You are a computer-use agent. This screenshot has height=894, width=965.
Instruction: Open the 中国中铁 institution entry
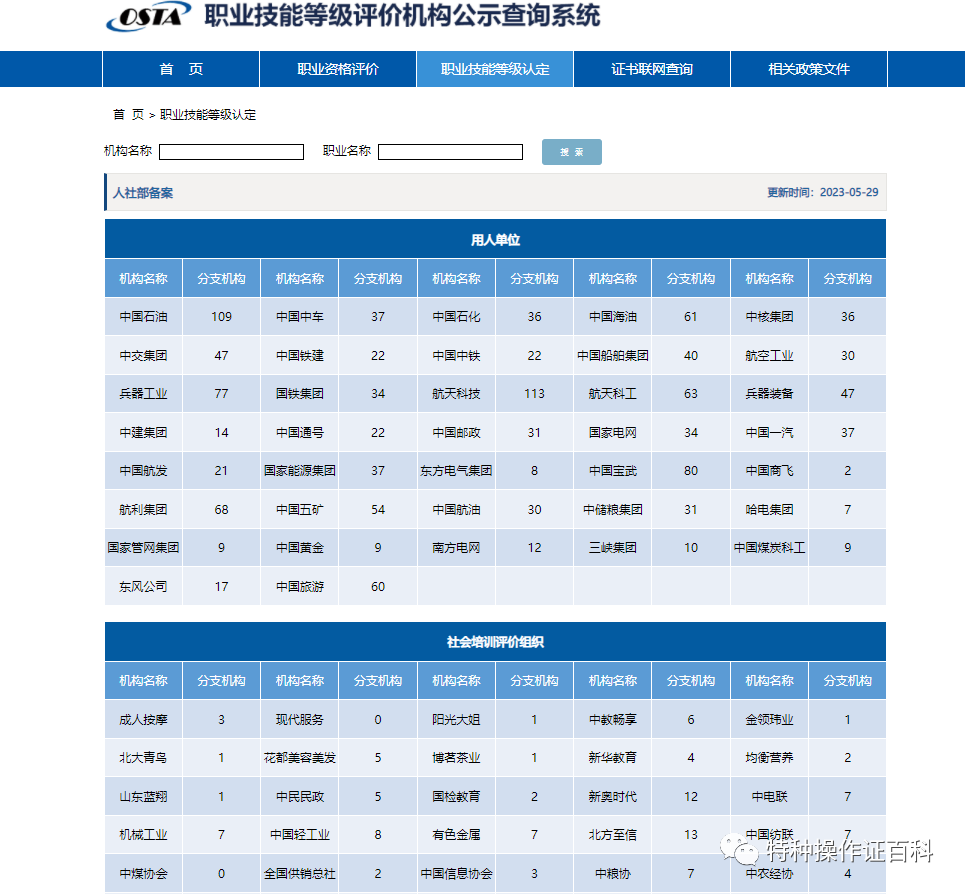click(x=456, y=356)
